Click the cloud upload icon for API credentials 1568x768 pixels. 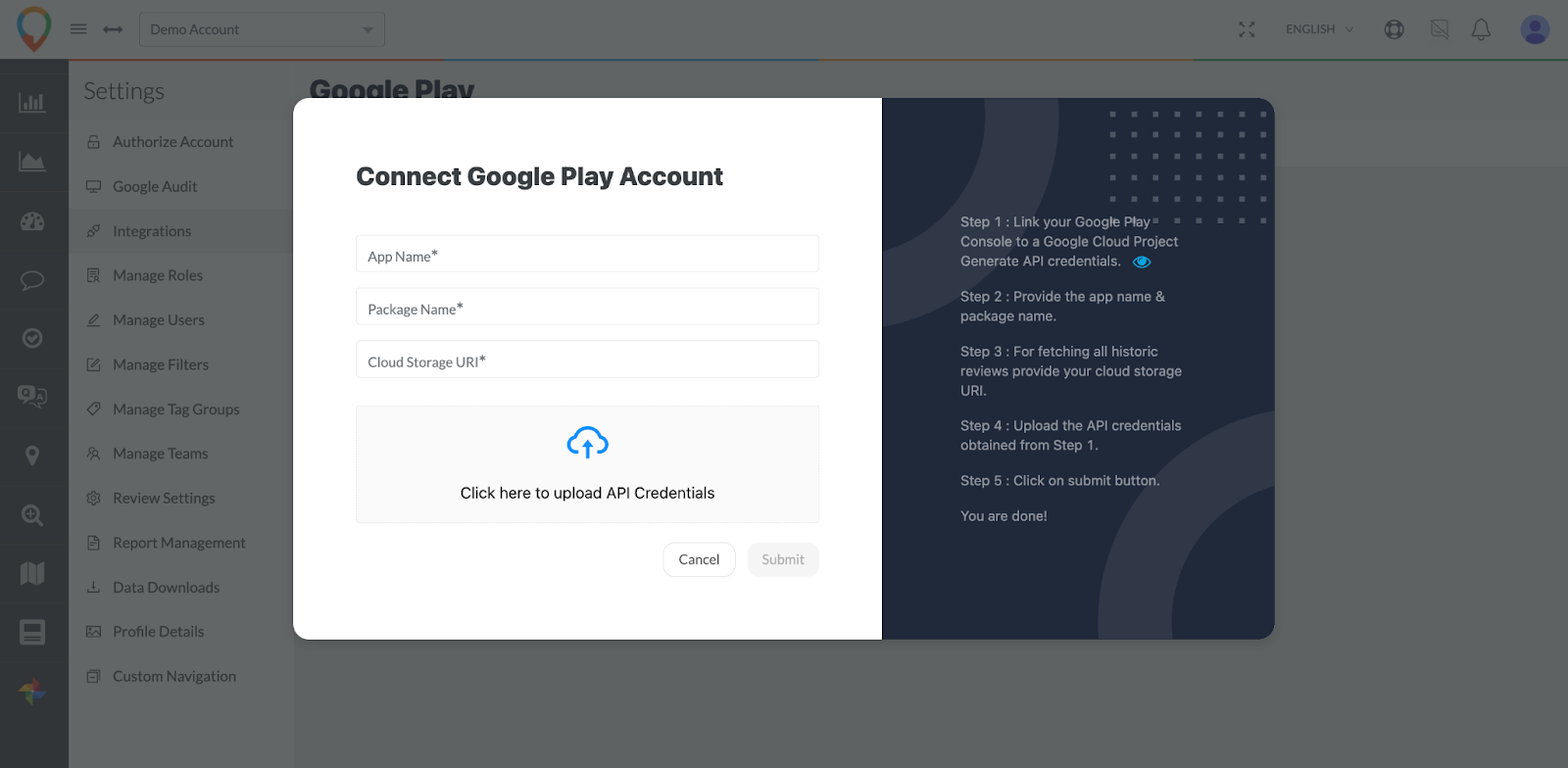587,443
